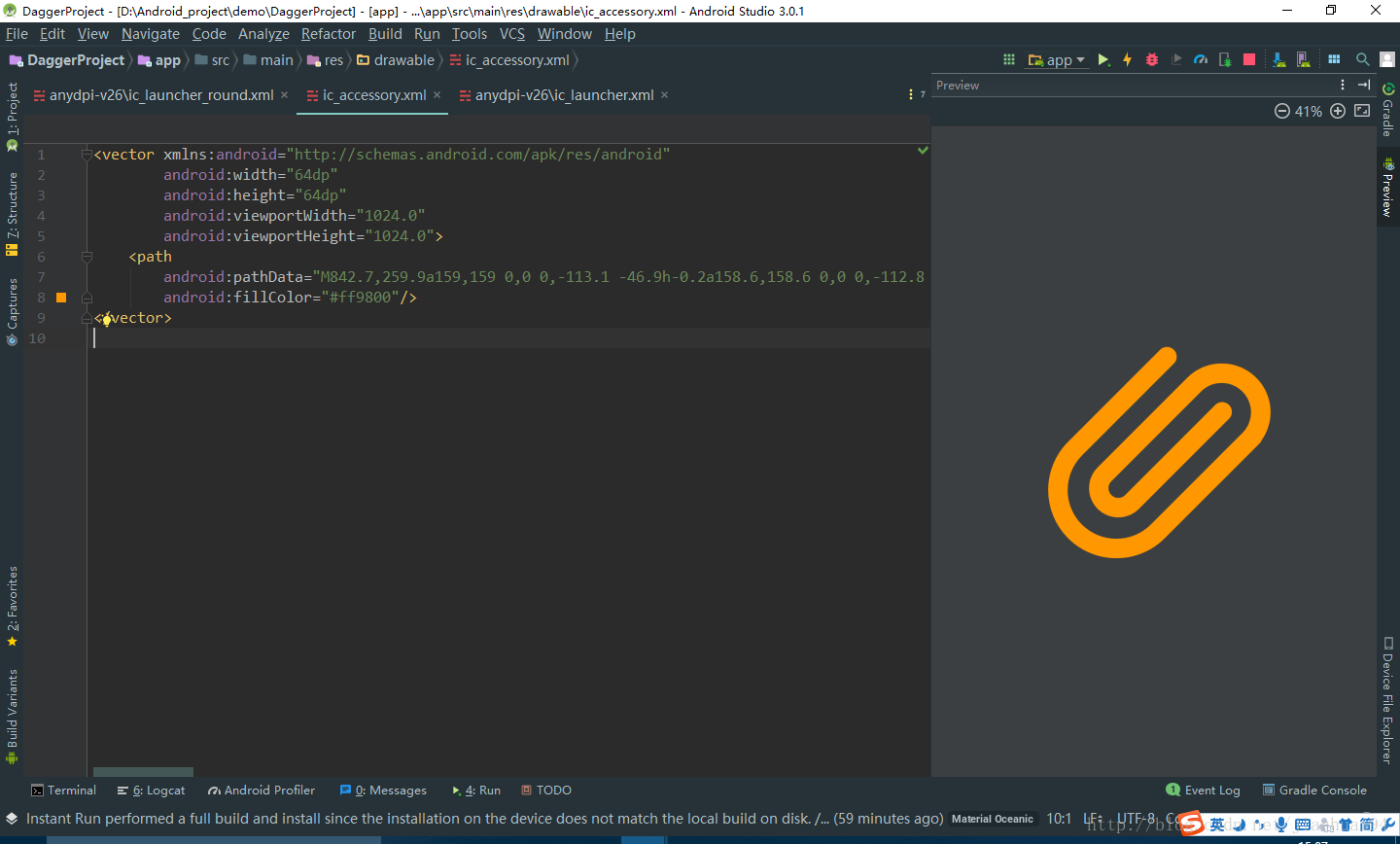This screenshot has height=844, width=1400.
Task: Toggle the Preview side panel tab
Action: click(1388, 187)
